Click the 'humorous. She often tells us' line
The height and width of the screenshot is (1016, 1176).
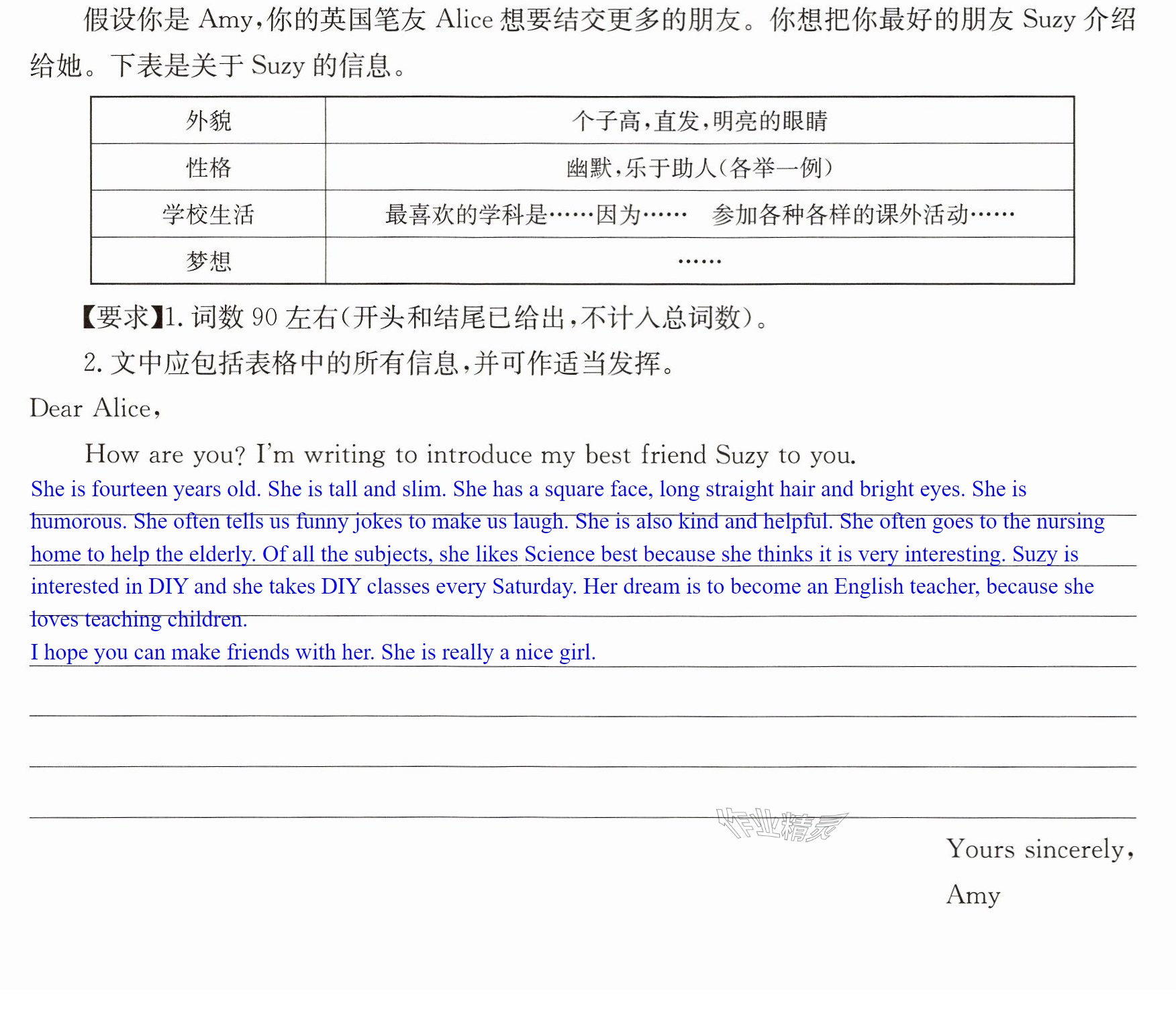(568, 522)
